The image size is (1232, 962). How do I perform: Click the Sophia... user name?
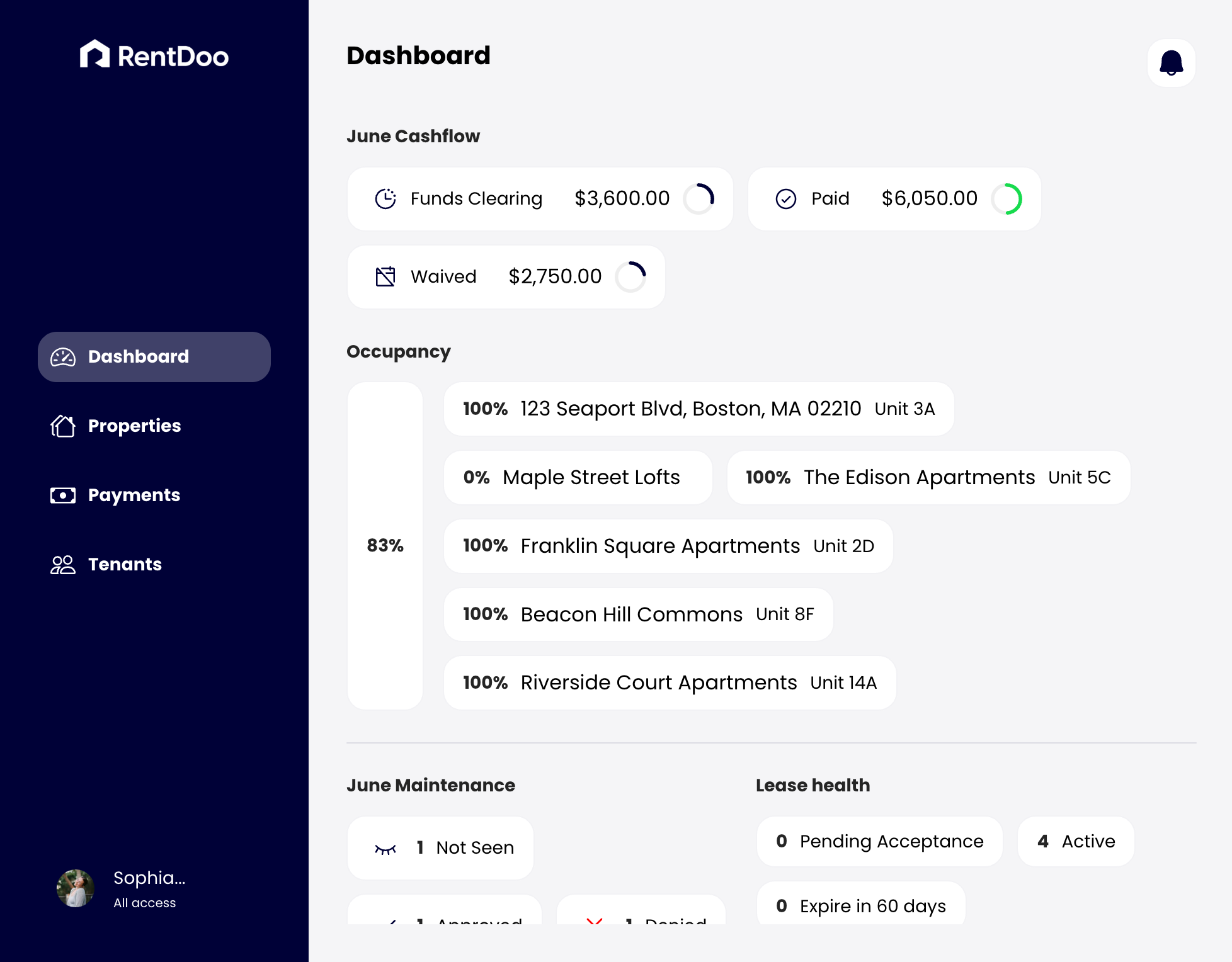point(149,878)
